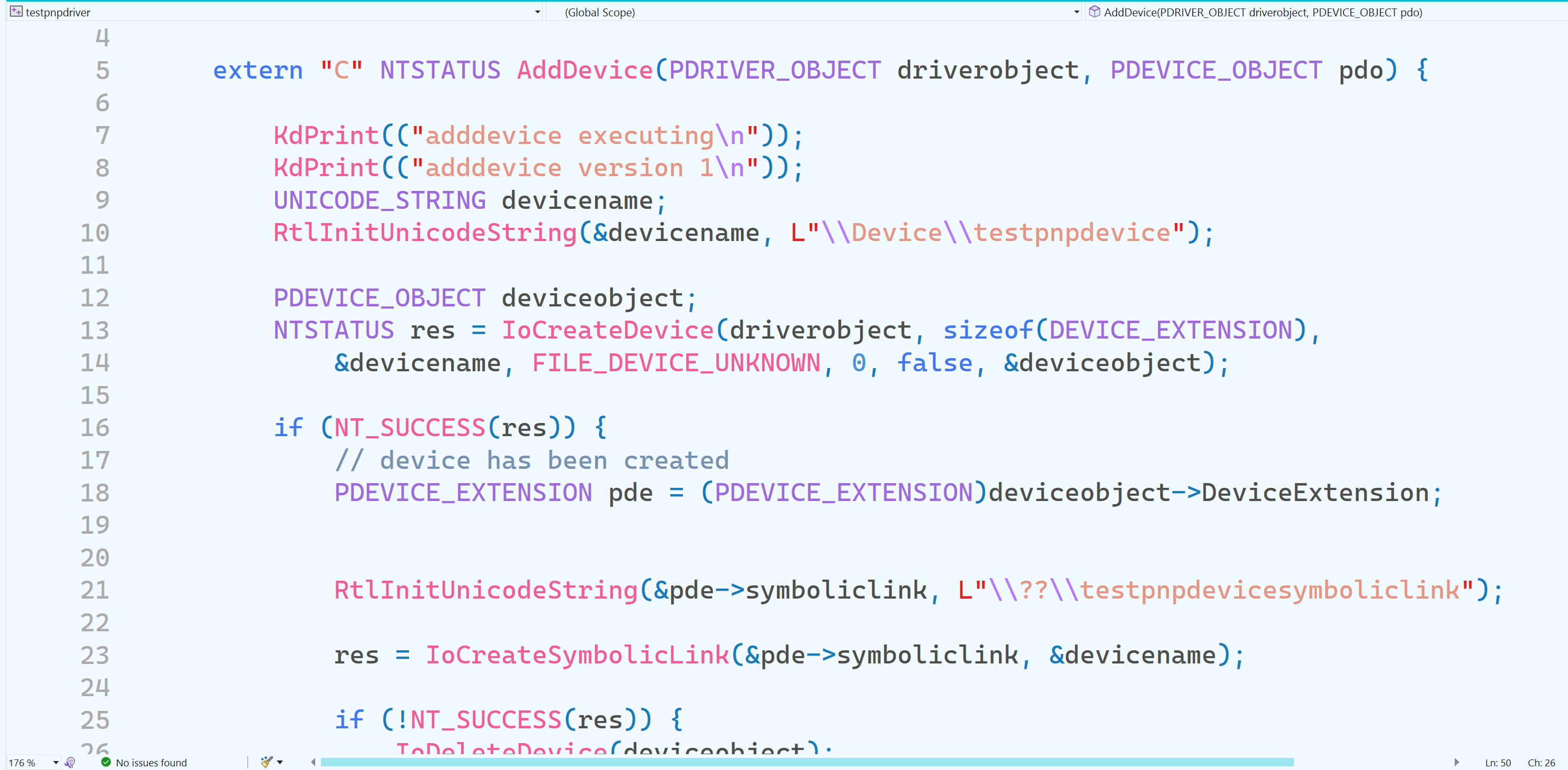Expand the code cleanup profile arrow
The height and width of the screenshot is (770, 1568).
280,762
